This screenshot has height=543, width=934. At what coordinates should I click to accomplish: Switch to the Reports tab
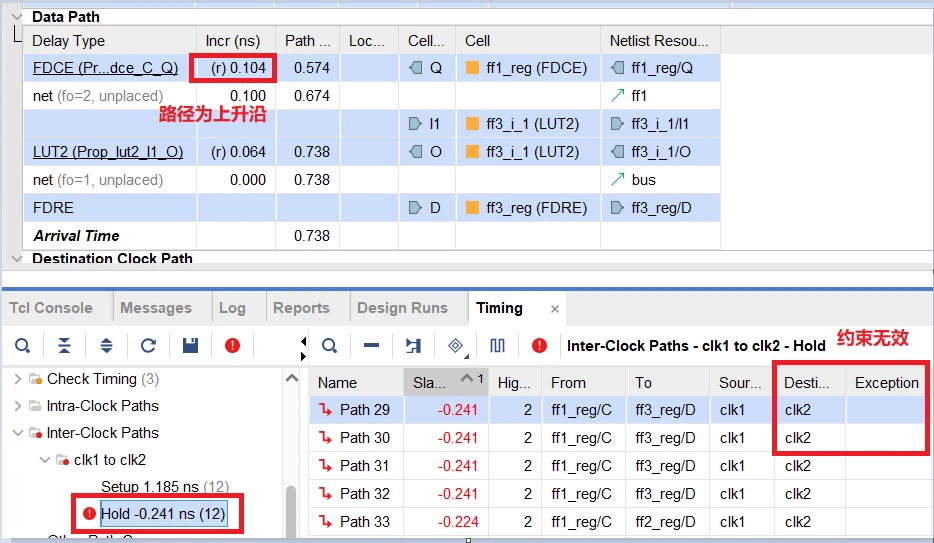point(301,308)
